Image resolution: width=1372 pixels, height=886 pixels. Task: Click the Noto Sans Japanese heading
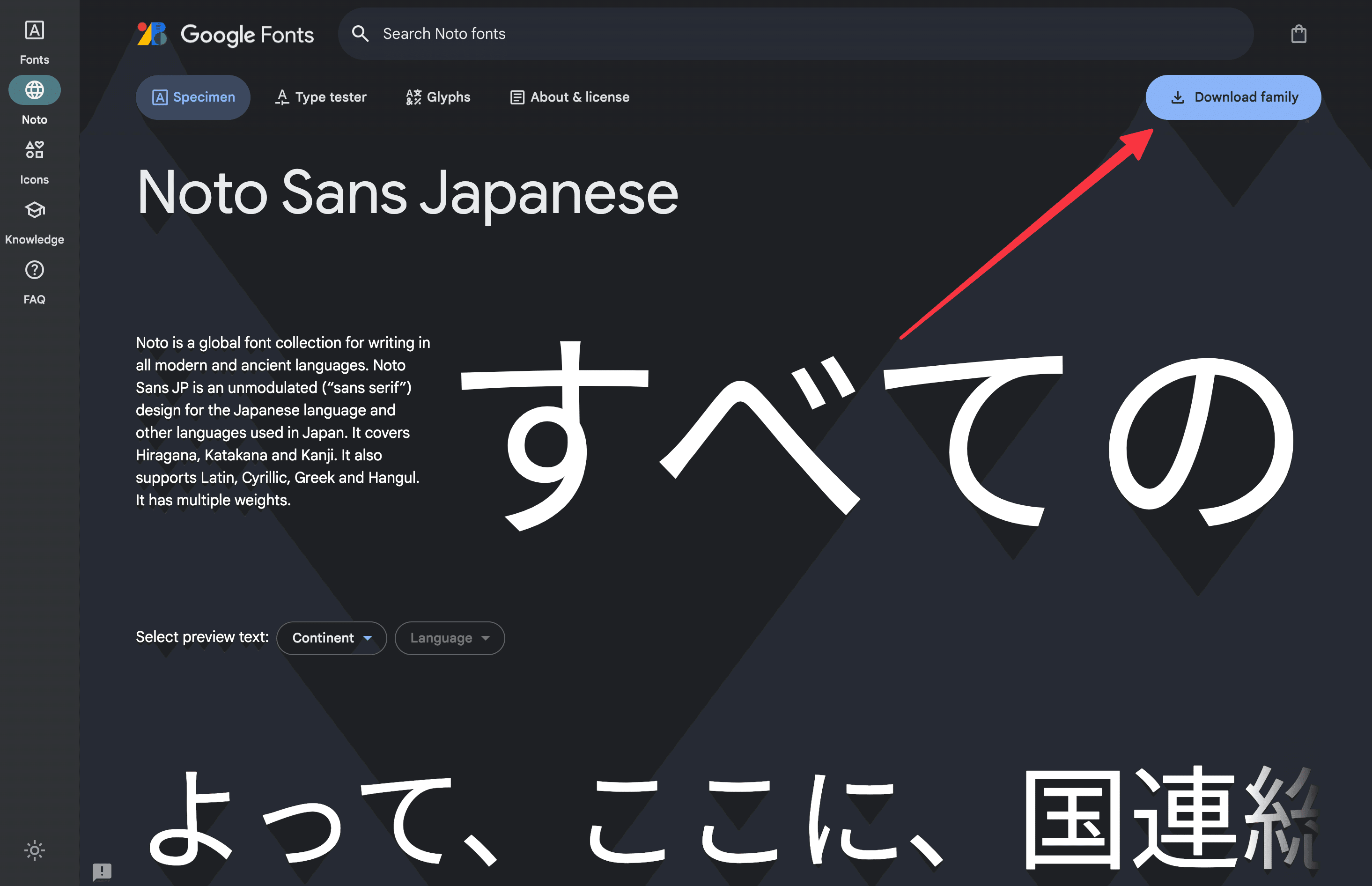[x=407, y=193]
